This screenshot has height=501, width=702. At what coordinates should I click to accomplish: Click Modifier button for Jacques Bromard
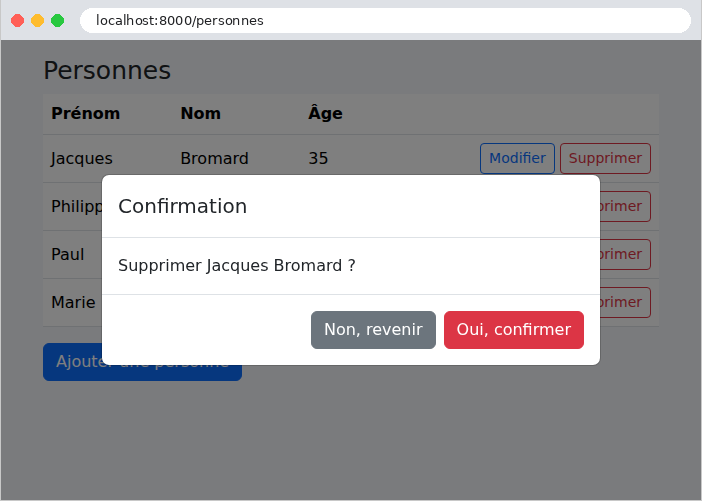pos(517,158)
